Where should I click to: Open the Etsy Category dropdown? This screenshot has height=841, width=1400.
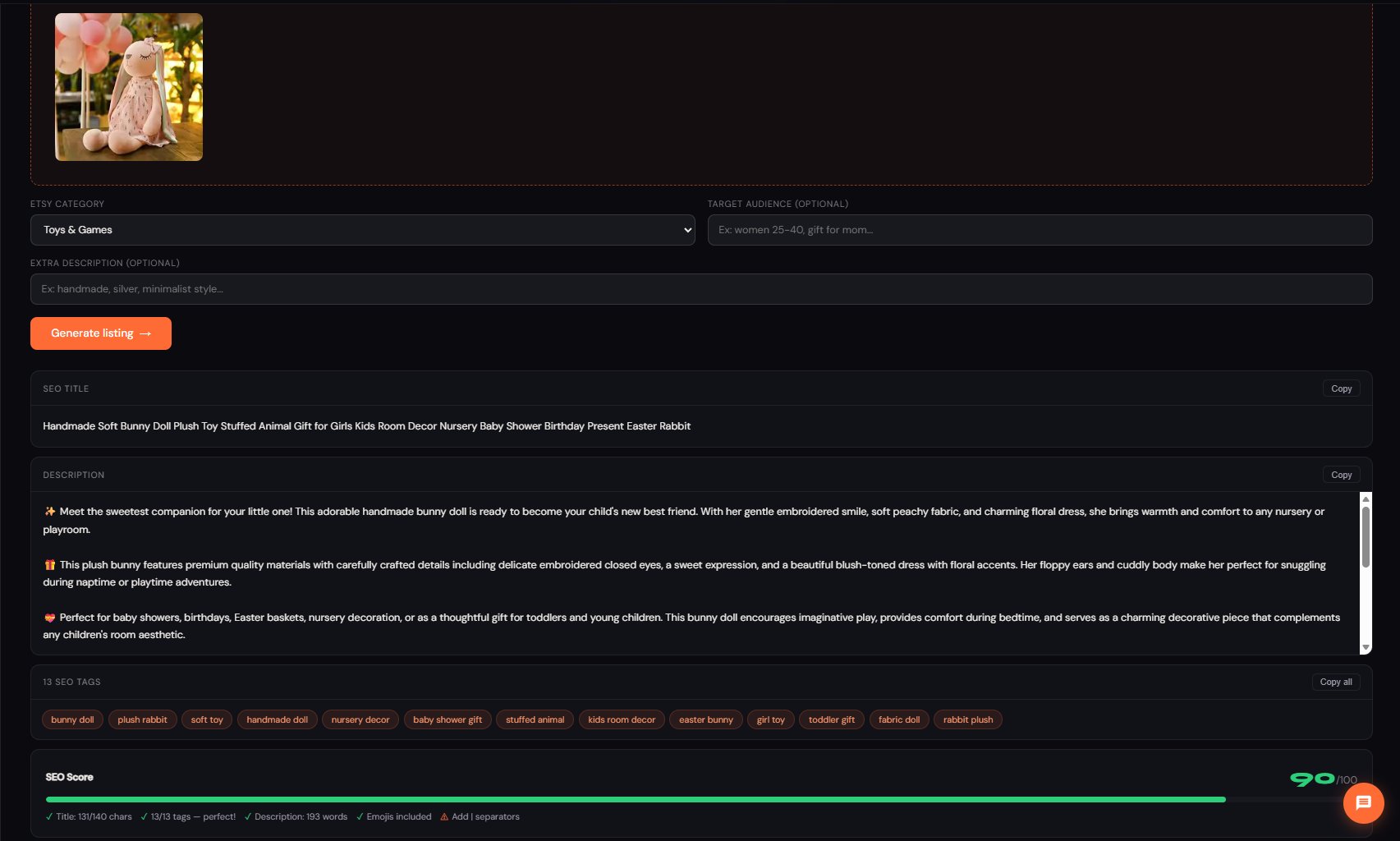[x=363, y=230]
